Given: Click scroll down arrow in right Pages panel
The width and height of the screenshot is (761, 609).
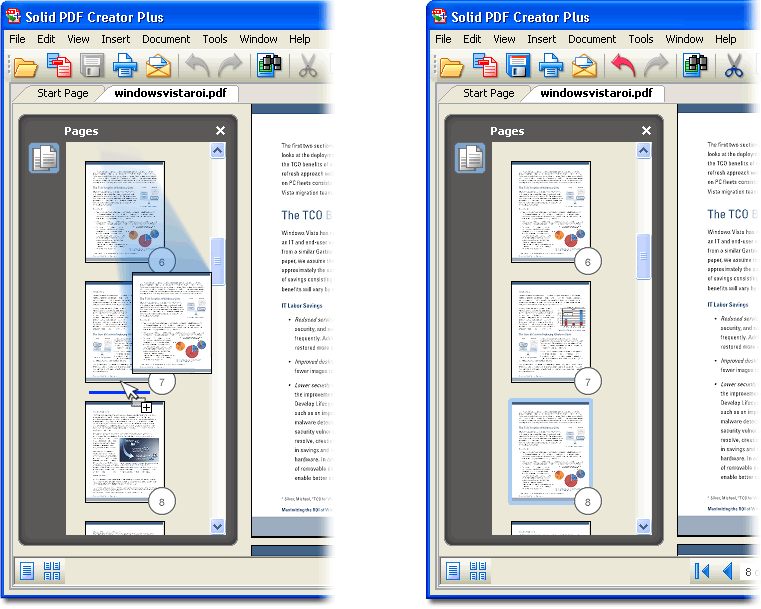Looking at the screenshot, I should click(x=643, y=526).
